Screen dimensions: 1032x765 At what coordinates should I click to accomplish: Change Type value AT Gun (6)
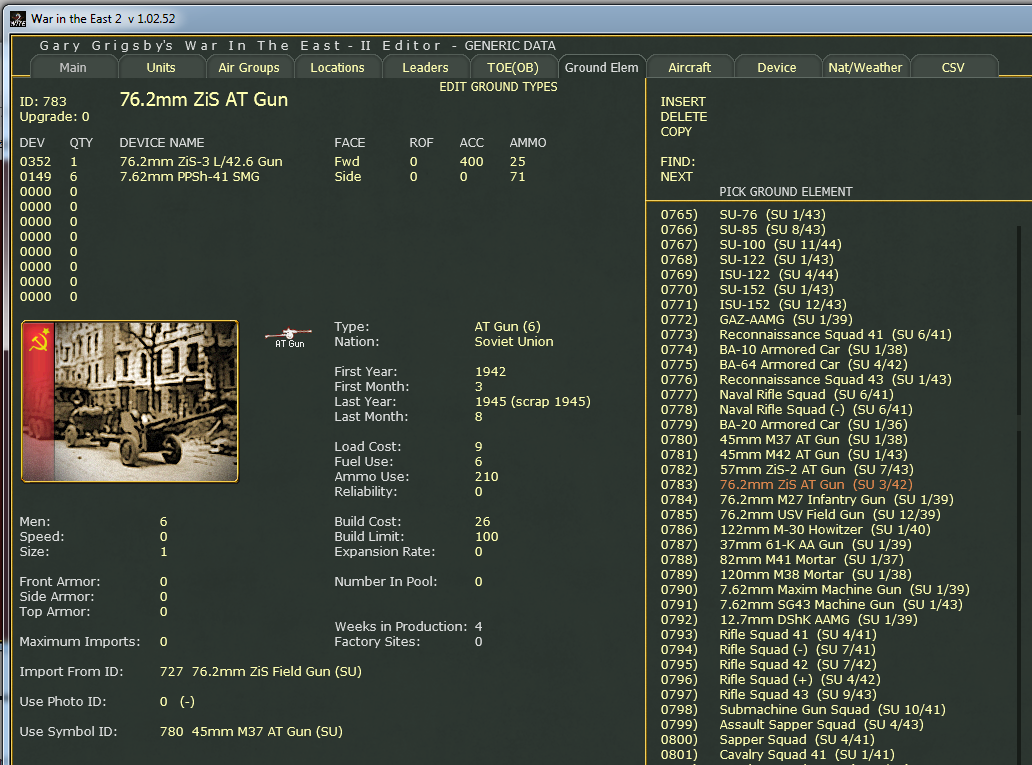click(507, 327)
